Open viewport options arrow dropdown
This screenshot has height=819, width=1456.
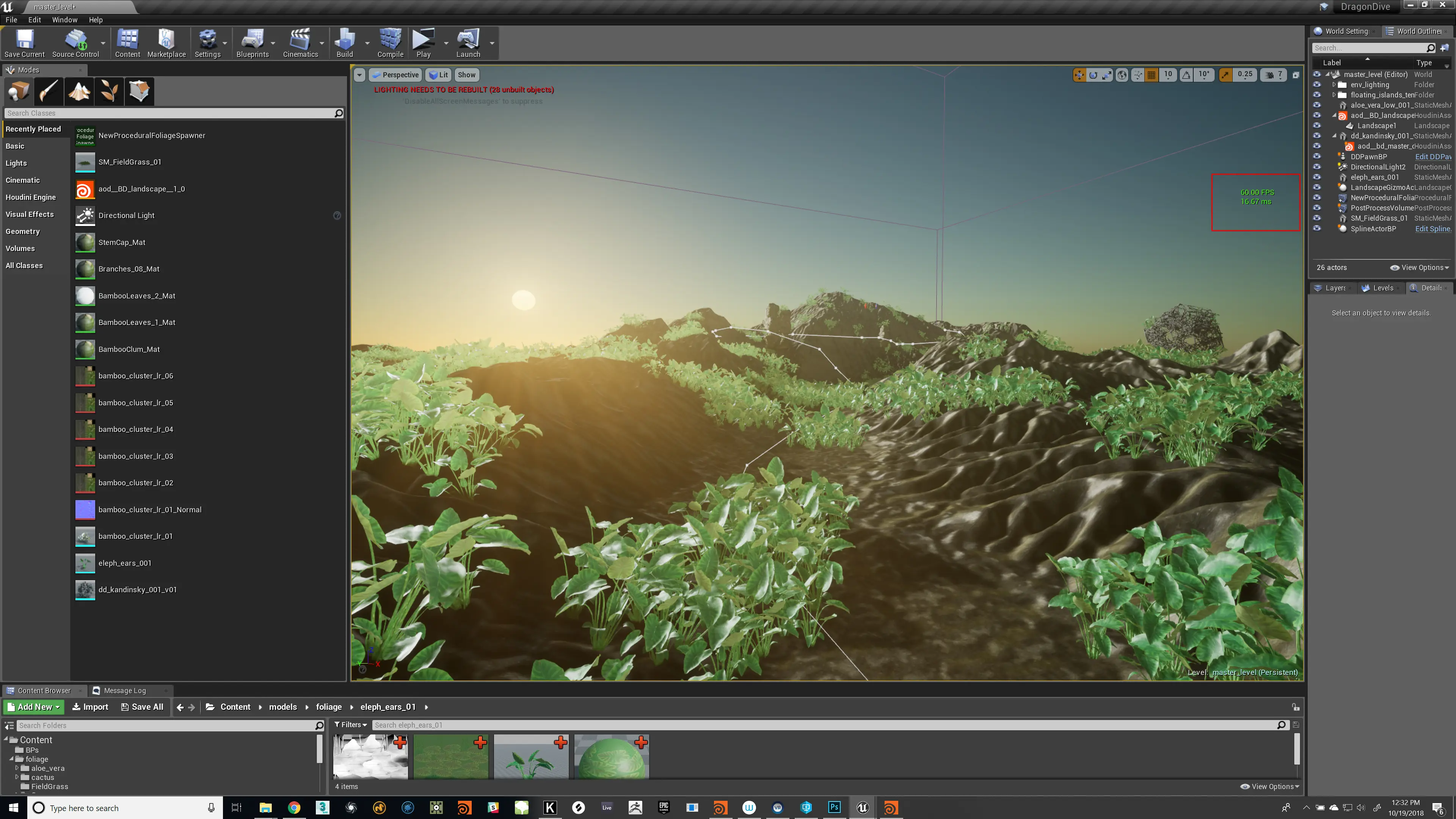pyautogui.click(x=359, y=75)
